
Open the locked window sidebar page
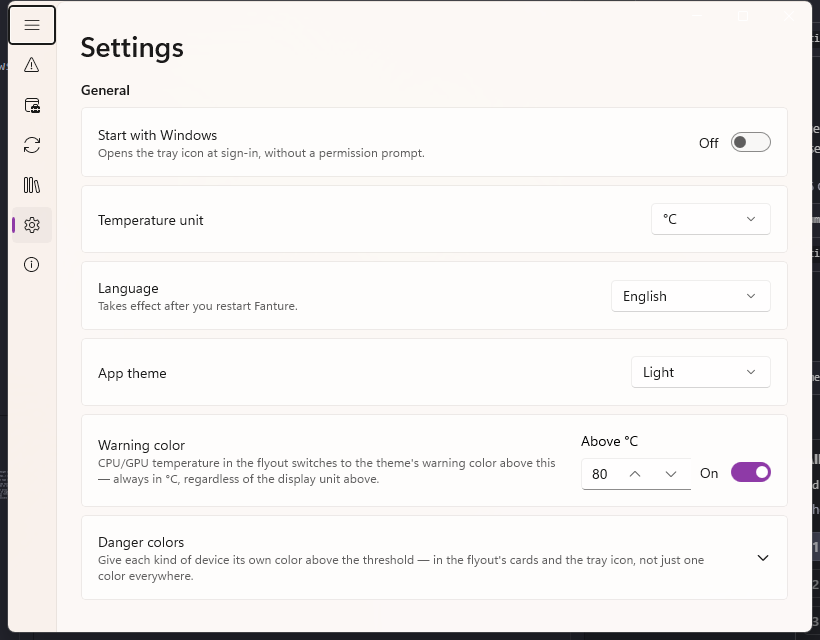[32, 105]
